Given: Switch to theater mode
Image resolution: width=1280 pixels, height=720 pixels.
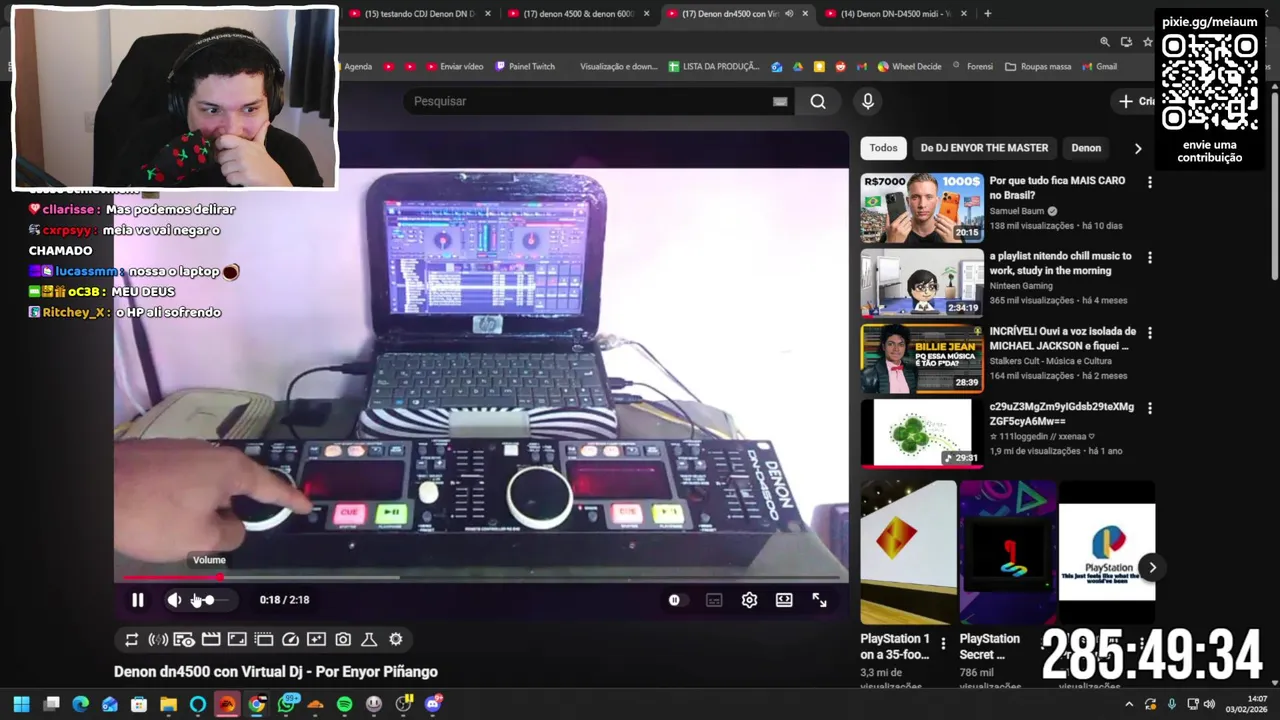Looking at the screenshot, I should coord(784,600).
